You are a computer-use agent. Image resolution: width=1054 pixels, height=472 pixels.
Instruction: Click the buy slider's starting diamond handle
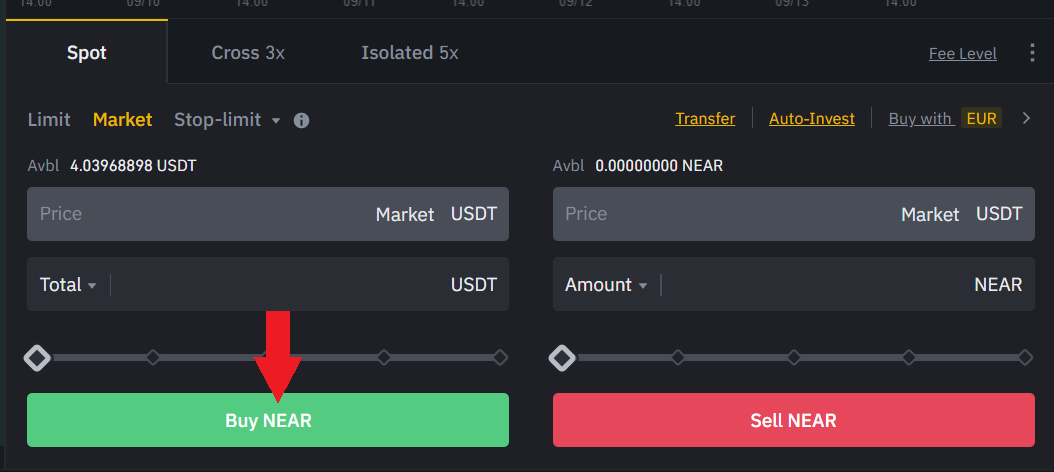tap(37, 357)
